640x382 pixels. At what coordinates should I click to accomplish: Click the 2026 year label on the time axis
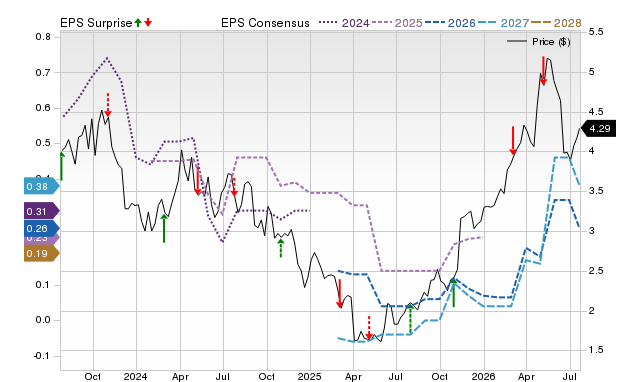pyautogui.click(x=483, y=376)
